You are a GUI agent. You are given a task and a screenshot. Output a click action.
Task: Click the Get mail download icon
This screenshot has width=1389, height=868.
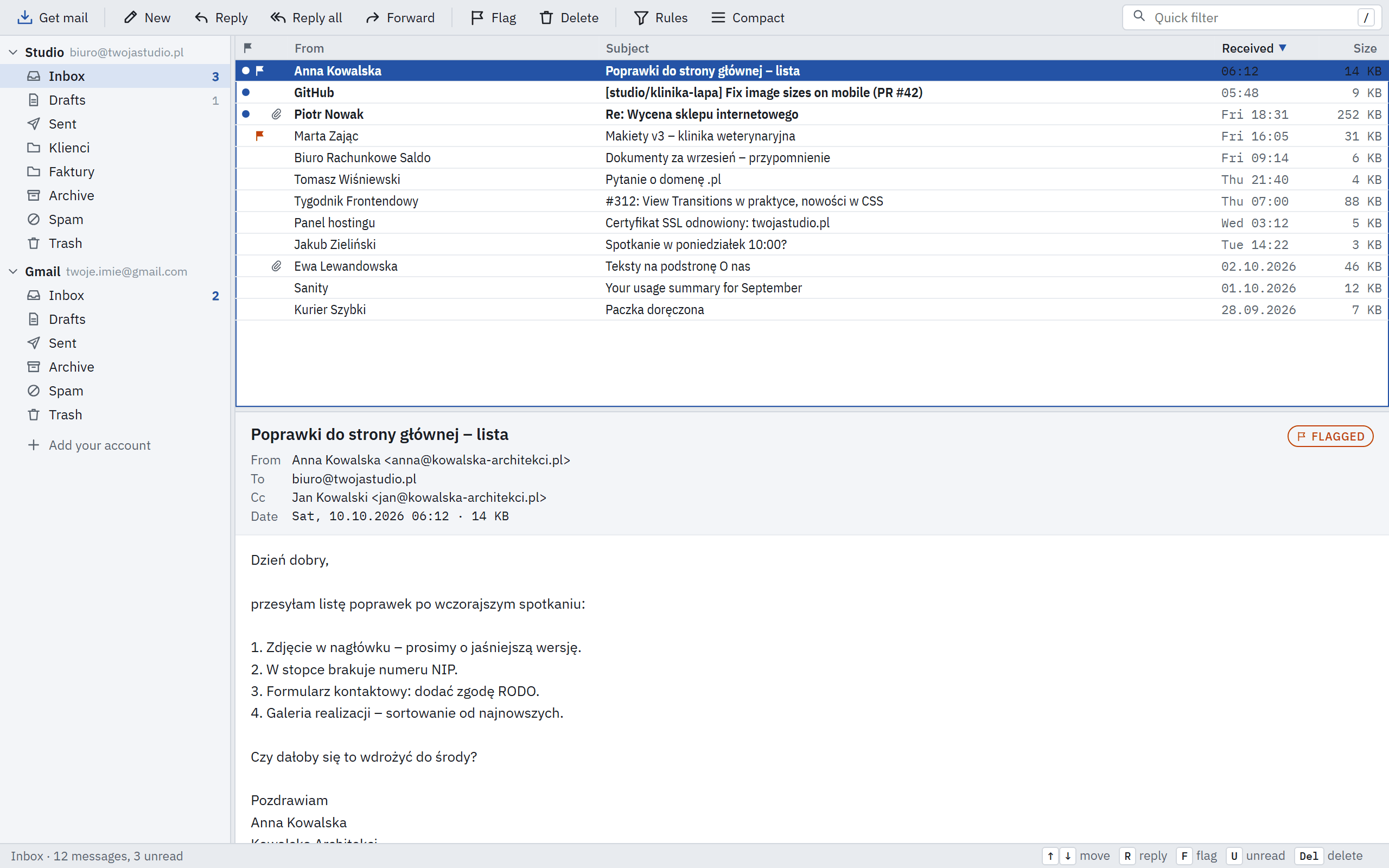coord(24,18)
